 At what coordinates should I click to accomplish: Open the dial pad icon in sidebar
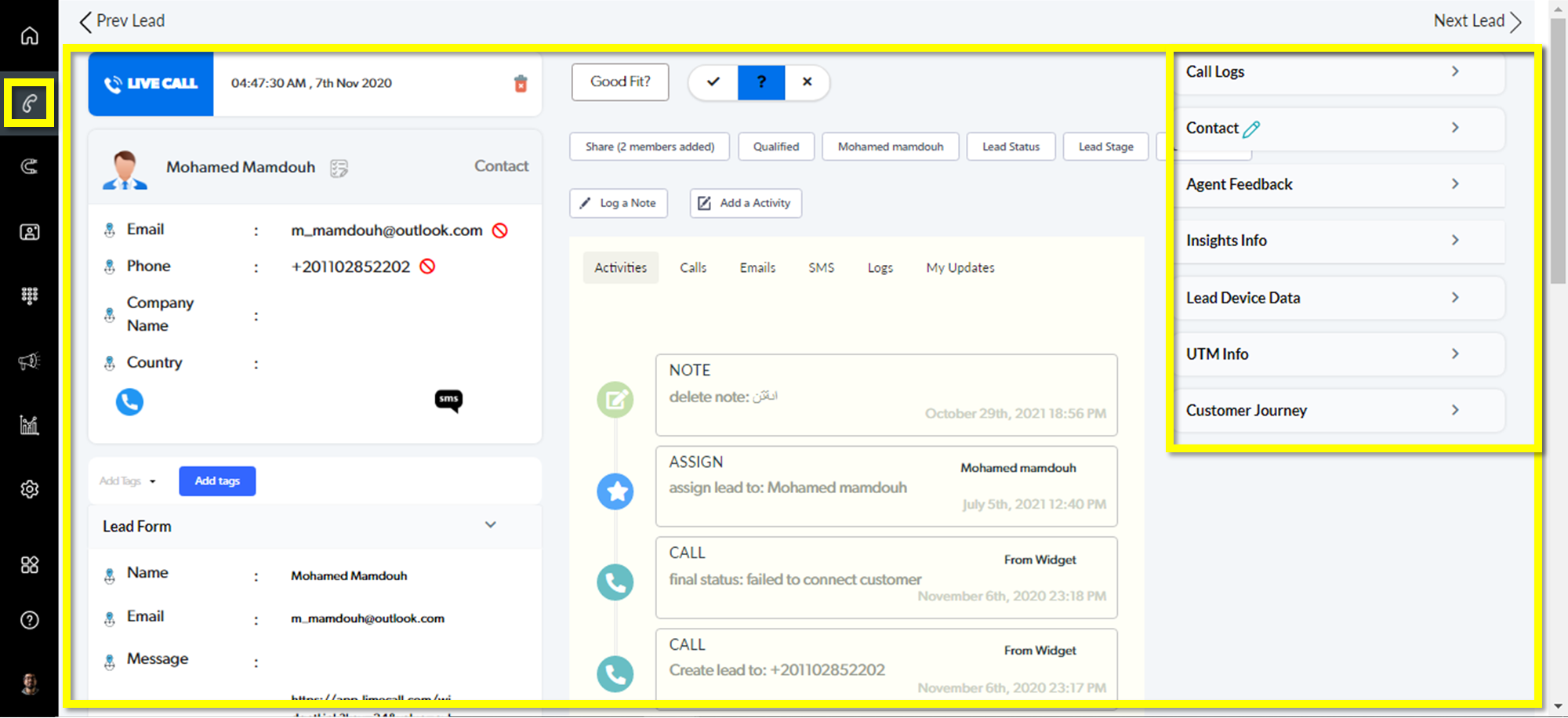point(29,296)
